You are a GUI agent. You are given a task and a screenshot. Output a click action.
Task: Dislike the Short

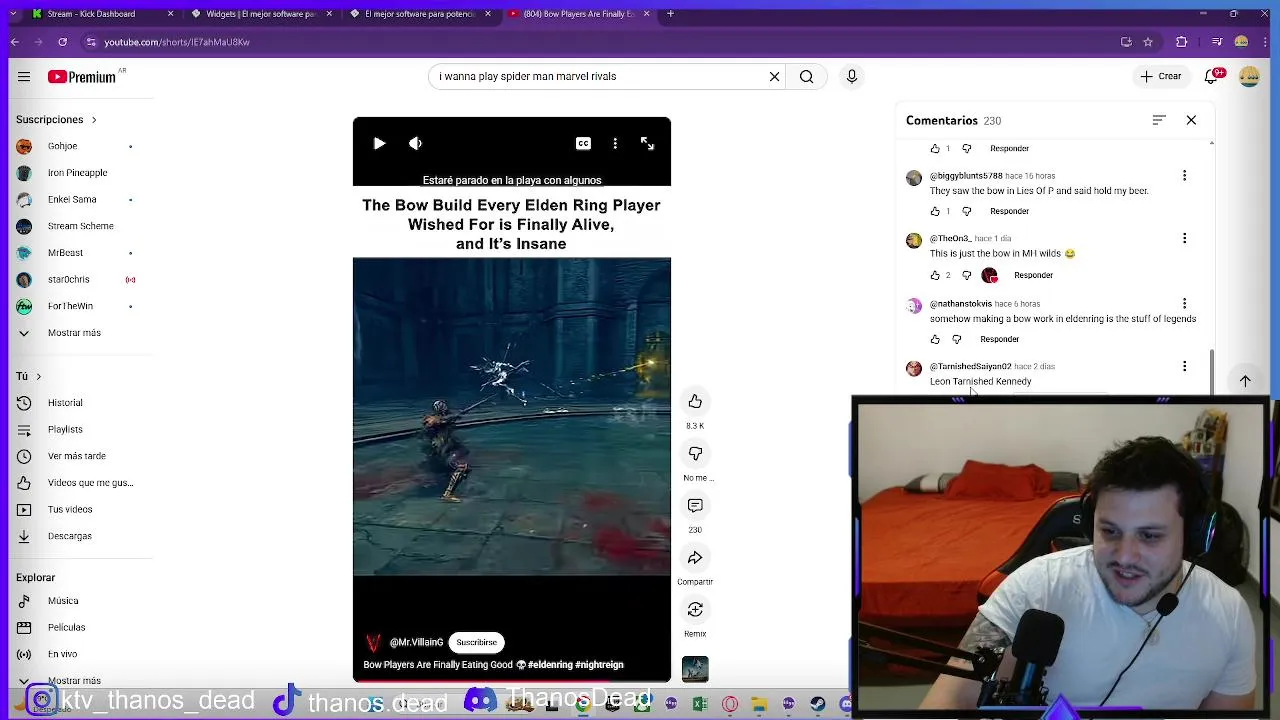695,453
